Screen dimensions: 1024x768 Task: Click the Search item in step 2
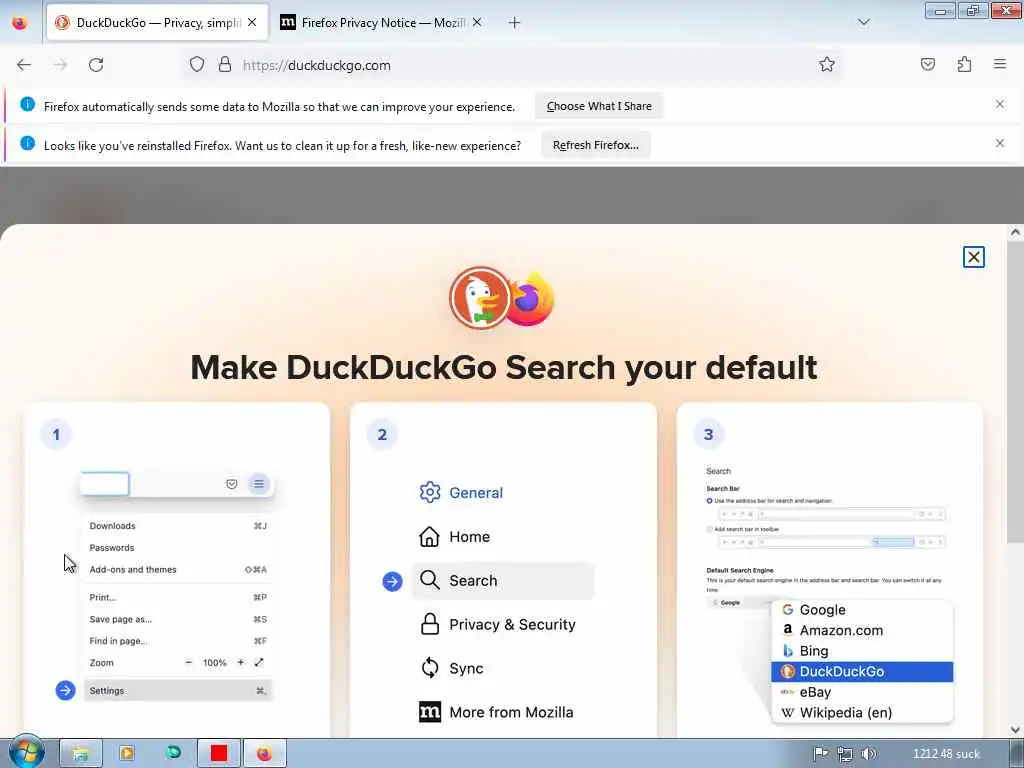(503, 581)
